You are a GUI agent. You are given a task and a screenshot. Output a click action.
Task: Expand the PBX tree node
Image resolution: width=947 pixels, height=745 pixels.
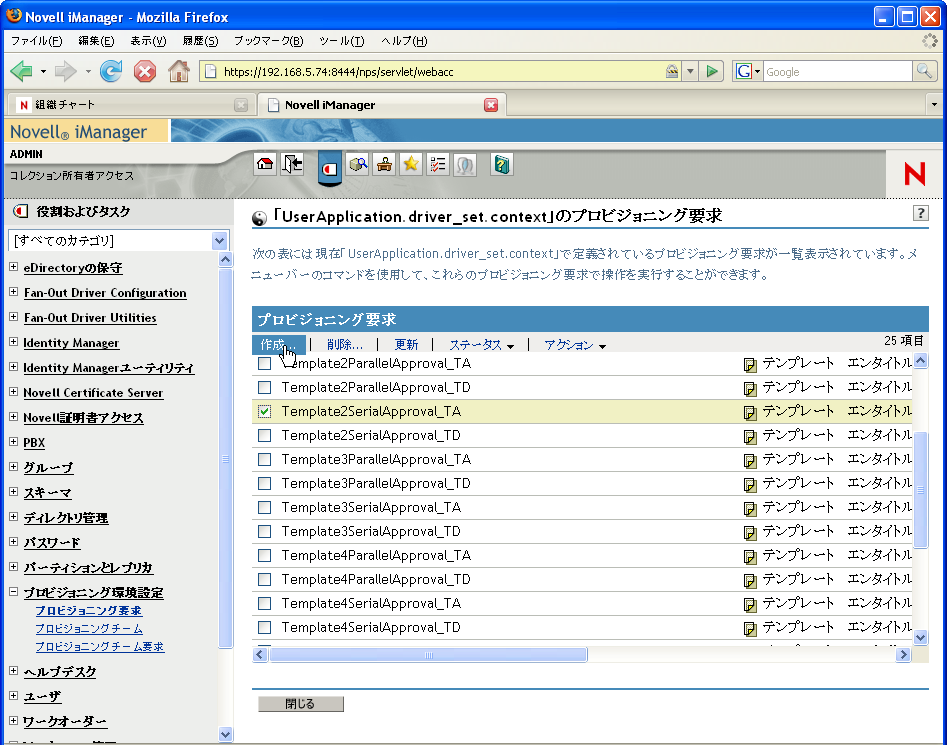[13, 441]
